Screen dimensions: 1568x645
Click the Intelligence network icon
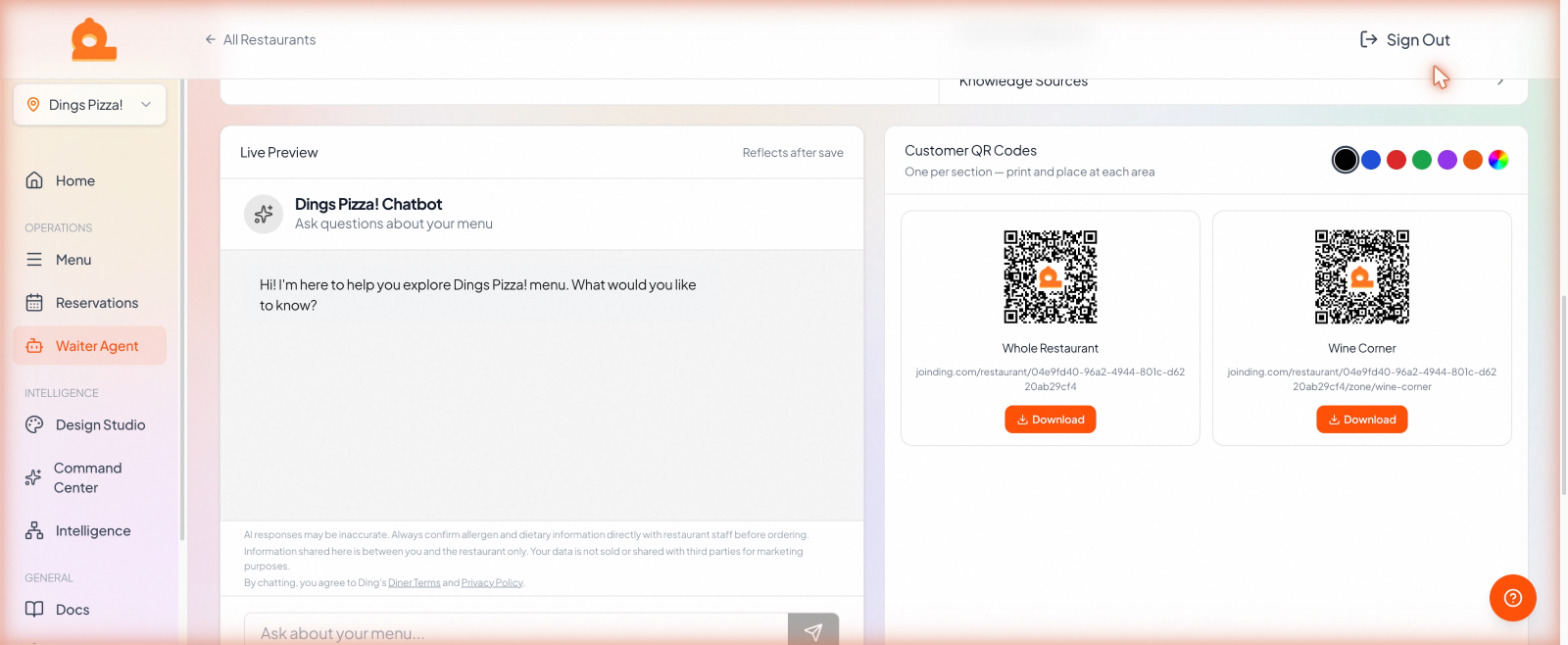point(34,530)
